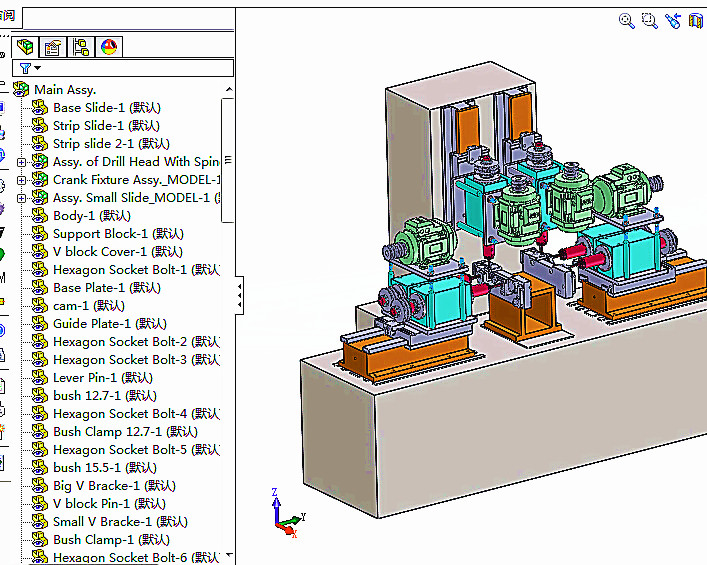Click the Zoom to Area icon
Image resolution: width=707 pixels, height=565 pixels.
click(x=649, y=21)
